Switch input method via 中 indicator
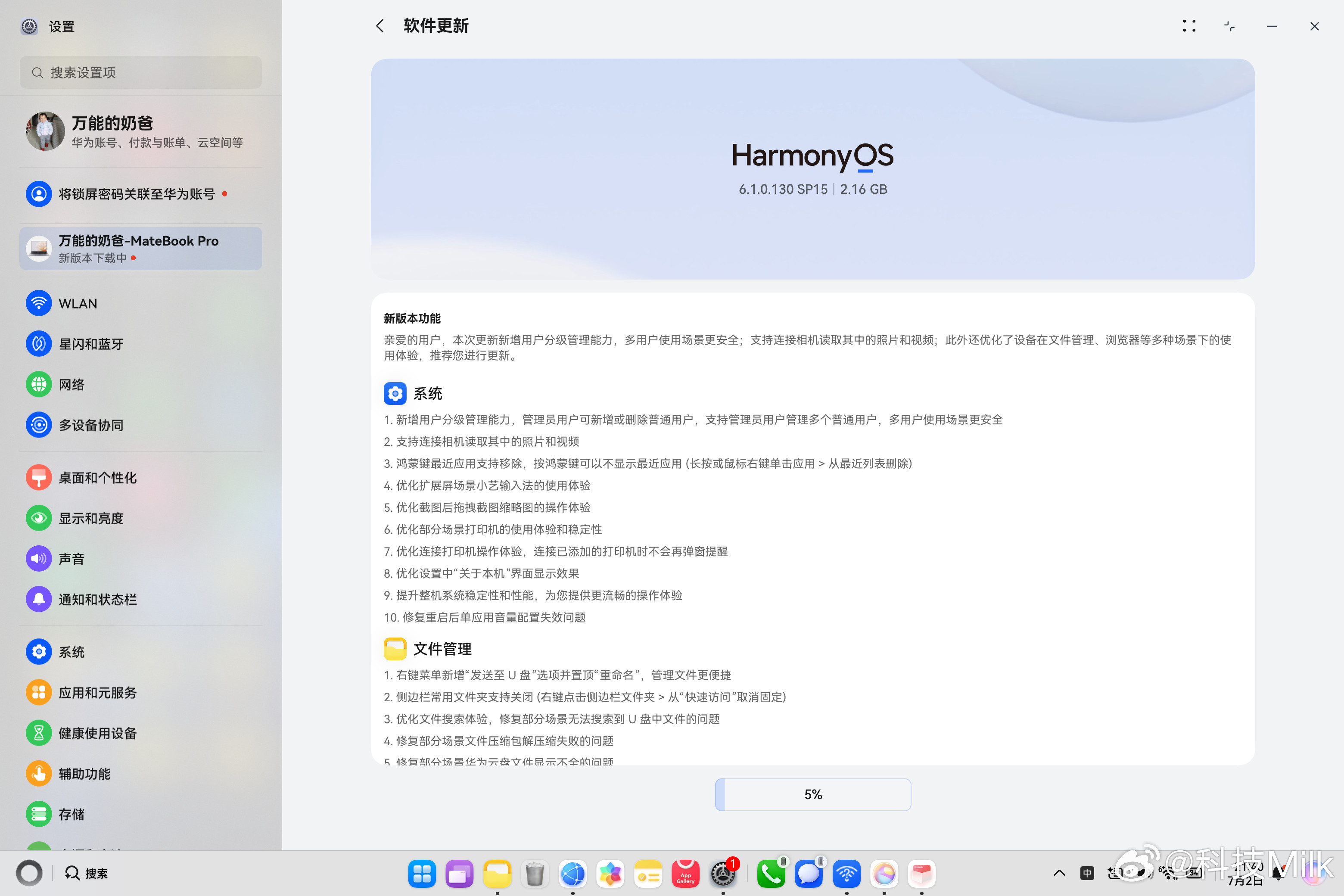 [1087, 873]
